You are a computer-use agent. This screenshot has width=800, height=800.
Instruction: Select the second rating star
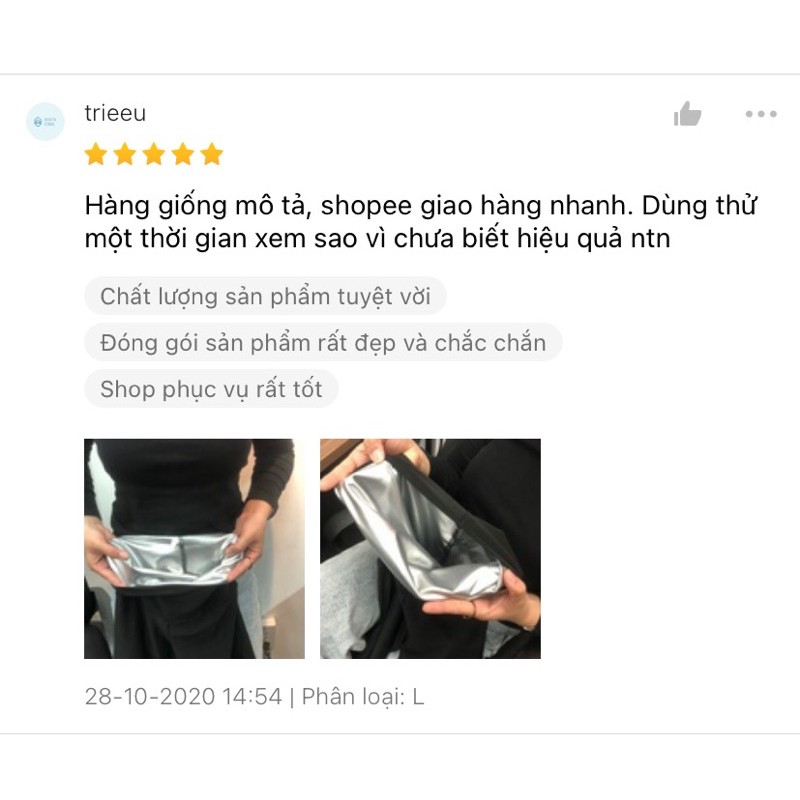(x=125, y=154)
